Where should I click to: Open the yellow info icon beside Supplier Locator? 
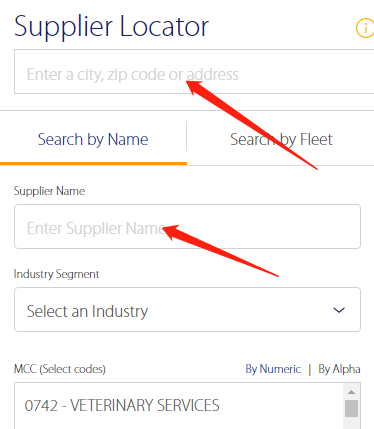366,28
